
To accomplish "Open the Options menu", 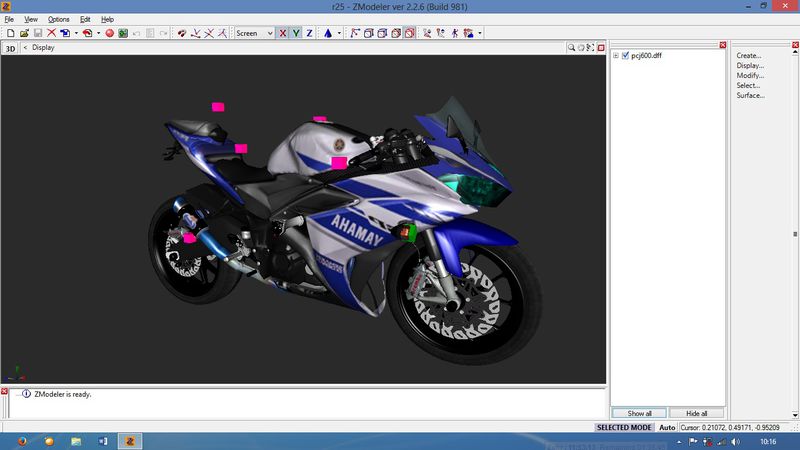I will [x=58, y=19].
